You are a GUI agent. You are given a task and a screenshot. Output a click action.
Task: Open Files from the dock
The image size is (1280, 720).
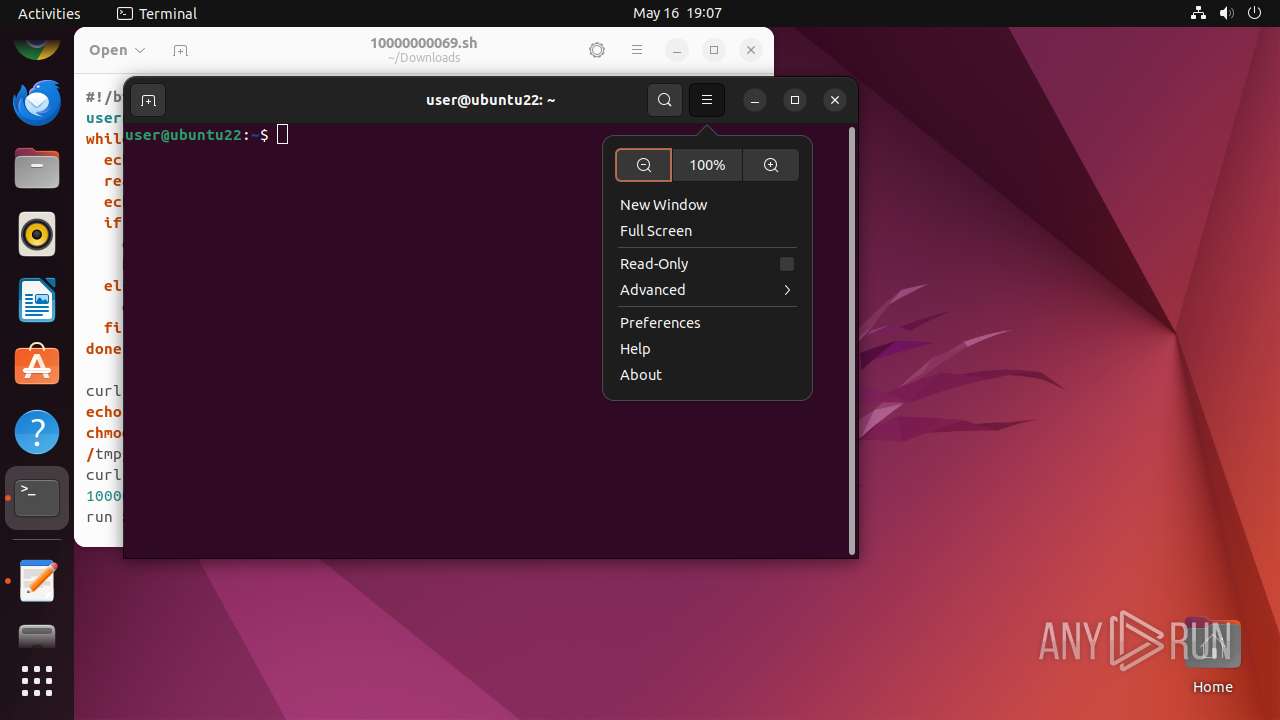(x=37, y=169)
